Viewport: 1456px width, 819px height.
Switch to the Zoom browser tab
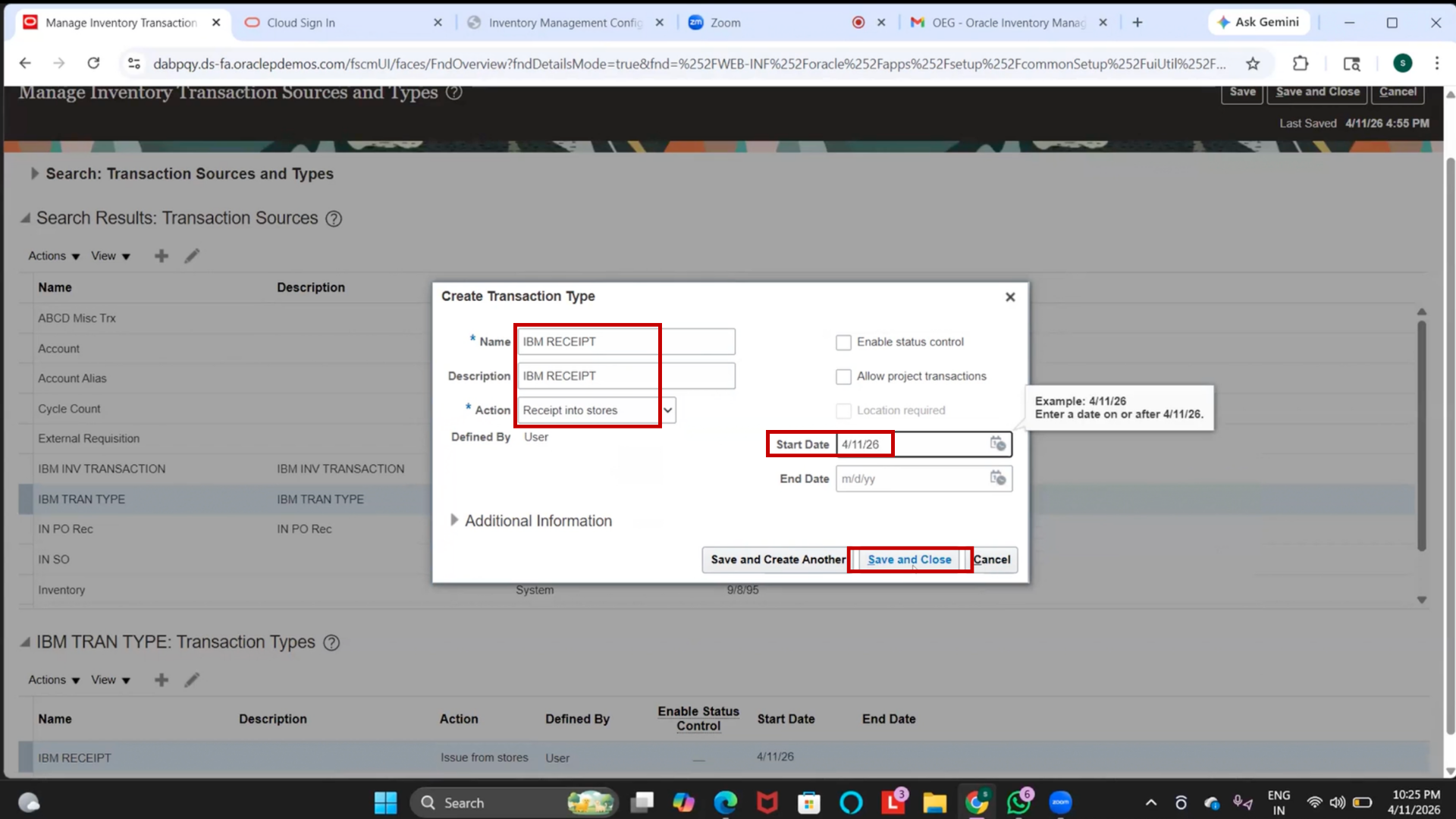(x=786, y=23)
